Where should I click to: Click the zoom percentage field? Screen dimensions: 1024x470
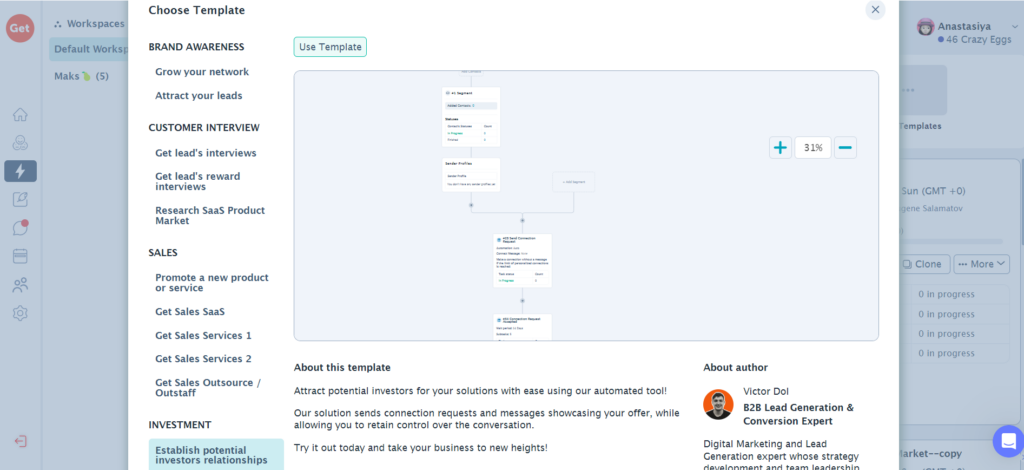pos(813,148)
